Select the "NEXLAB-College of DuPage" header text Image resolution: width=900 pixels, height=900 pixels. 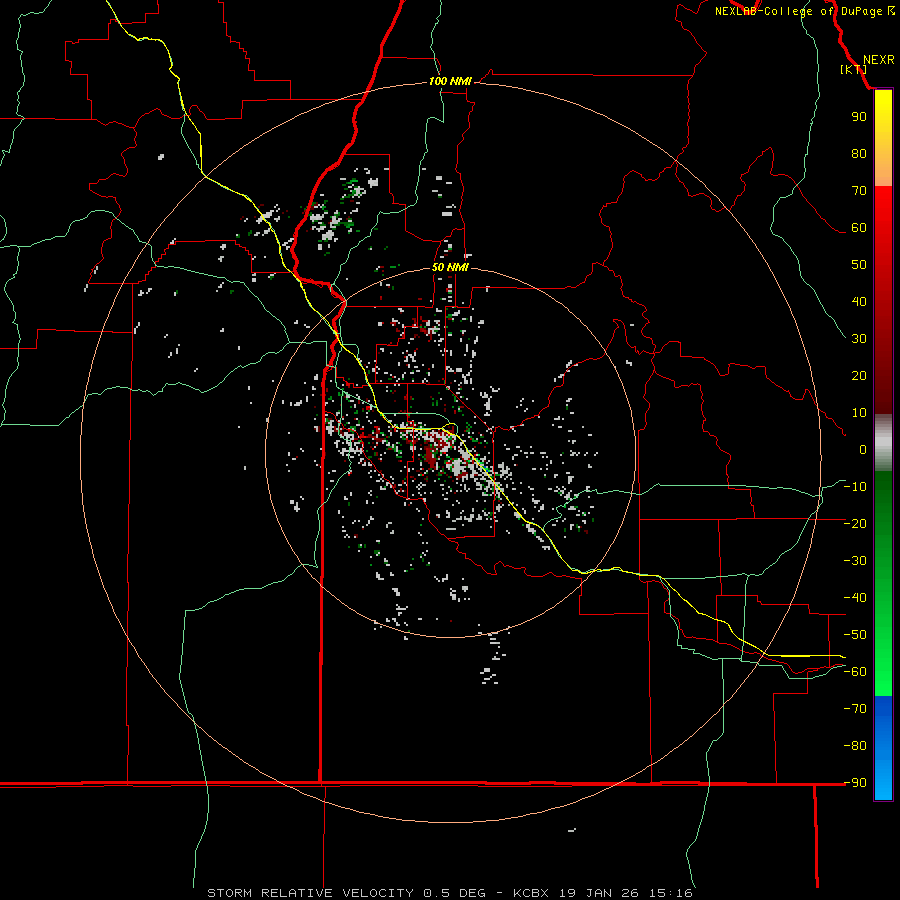click(798, 11)
